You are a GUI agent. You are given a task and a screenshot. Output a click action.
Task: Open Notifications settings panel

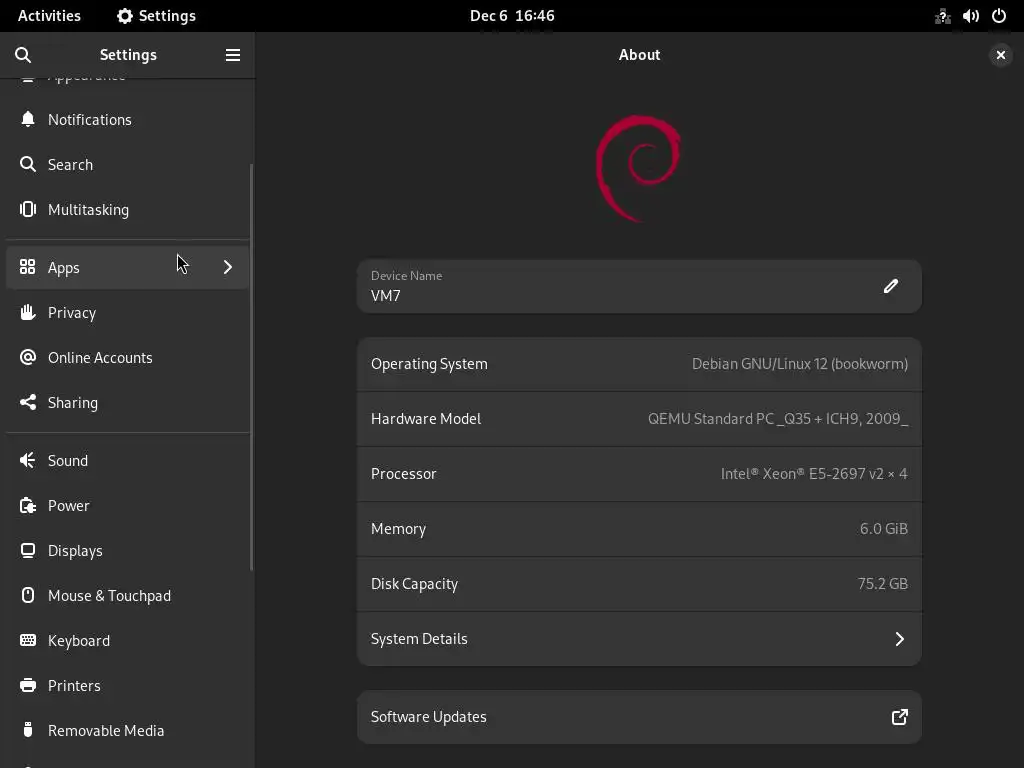click(x=128, y=120)
